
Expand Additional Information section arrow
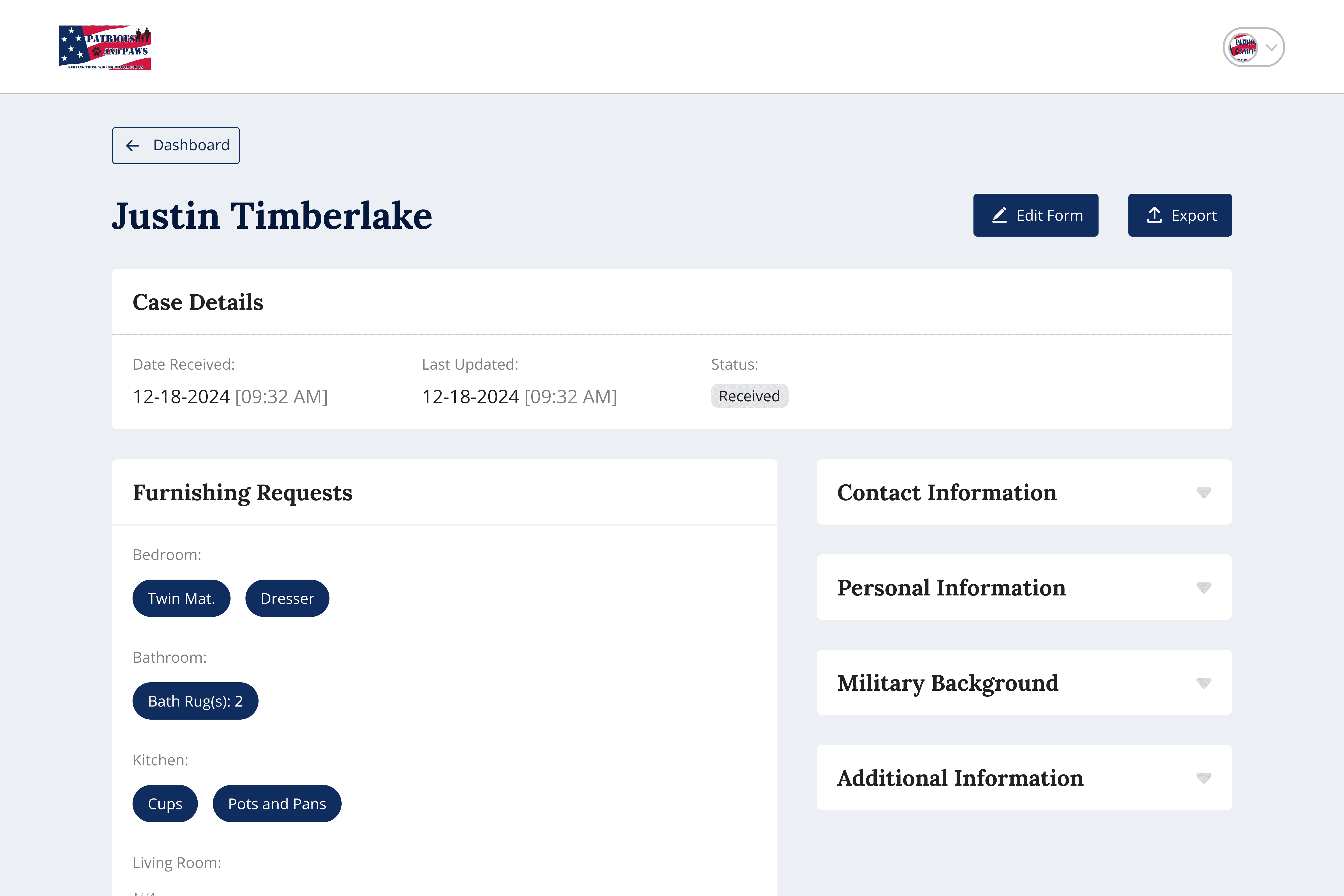[x=1204, y=778]
